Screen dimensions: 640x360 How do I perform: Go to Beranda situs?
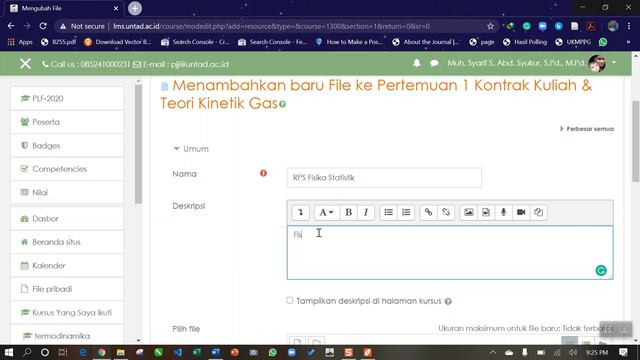[x=67, y=242]
